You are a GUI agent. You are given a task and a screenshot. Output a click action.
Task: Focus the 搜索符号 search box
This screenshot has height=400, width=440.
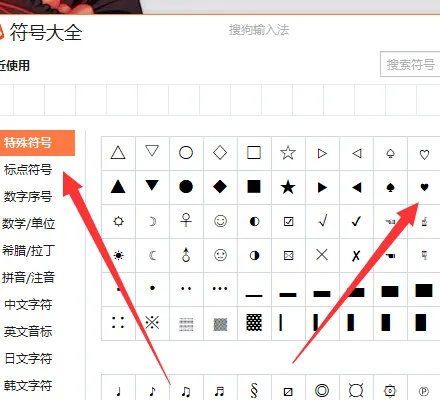click(x=410, y=64)
